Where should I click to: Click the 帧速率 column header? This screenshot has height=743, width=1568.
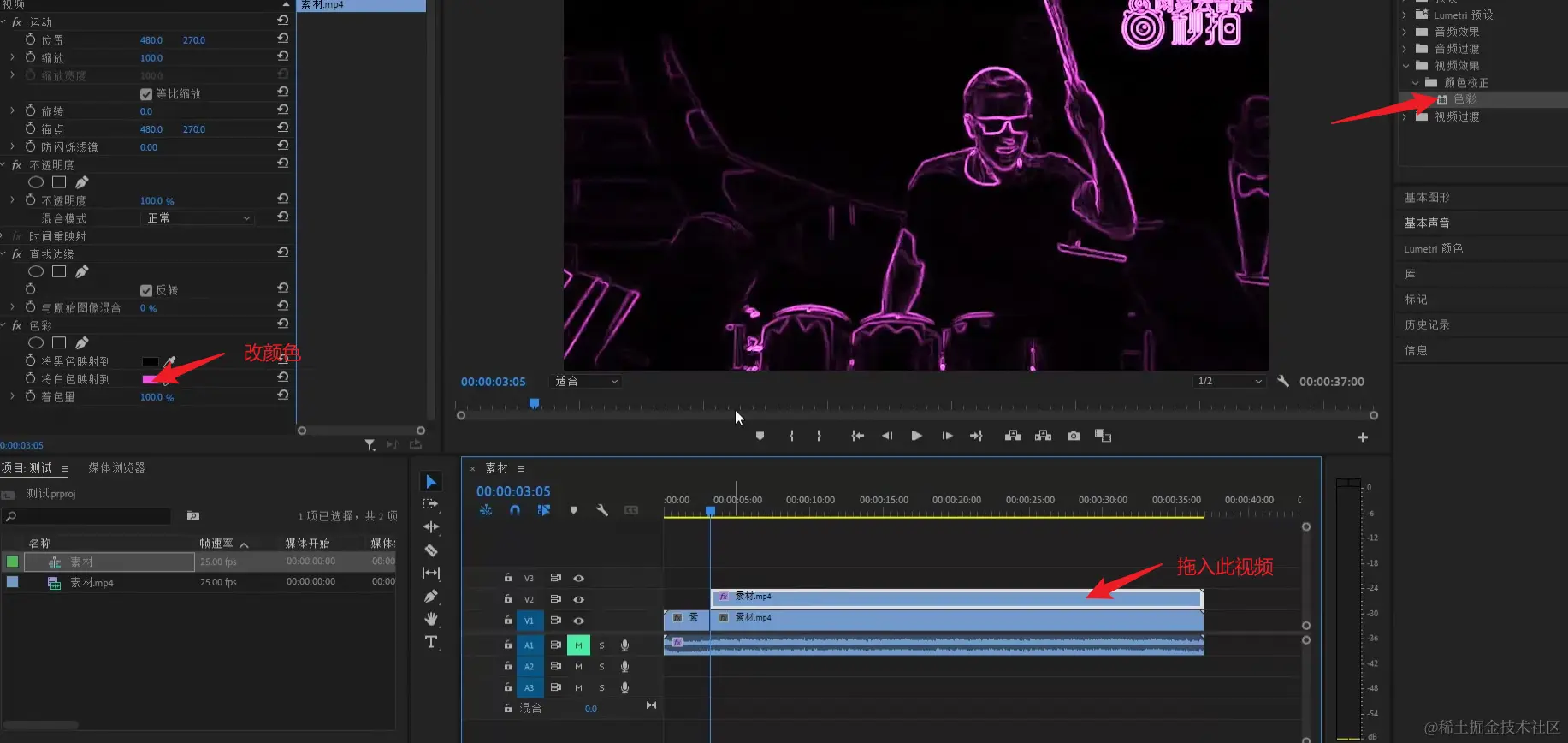[216, 543]
